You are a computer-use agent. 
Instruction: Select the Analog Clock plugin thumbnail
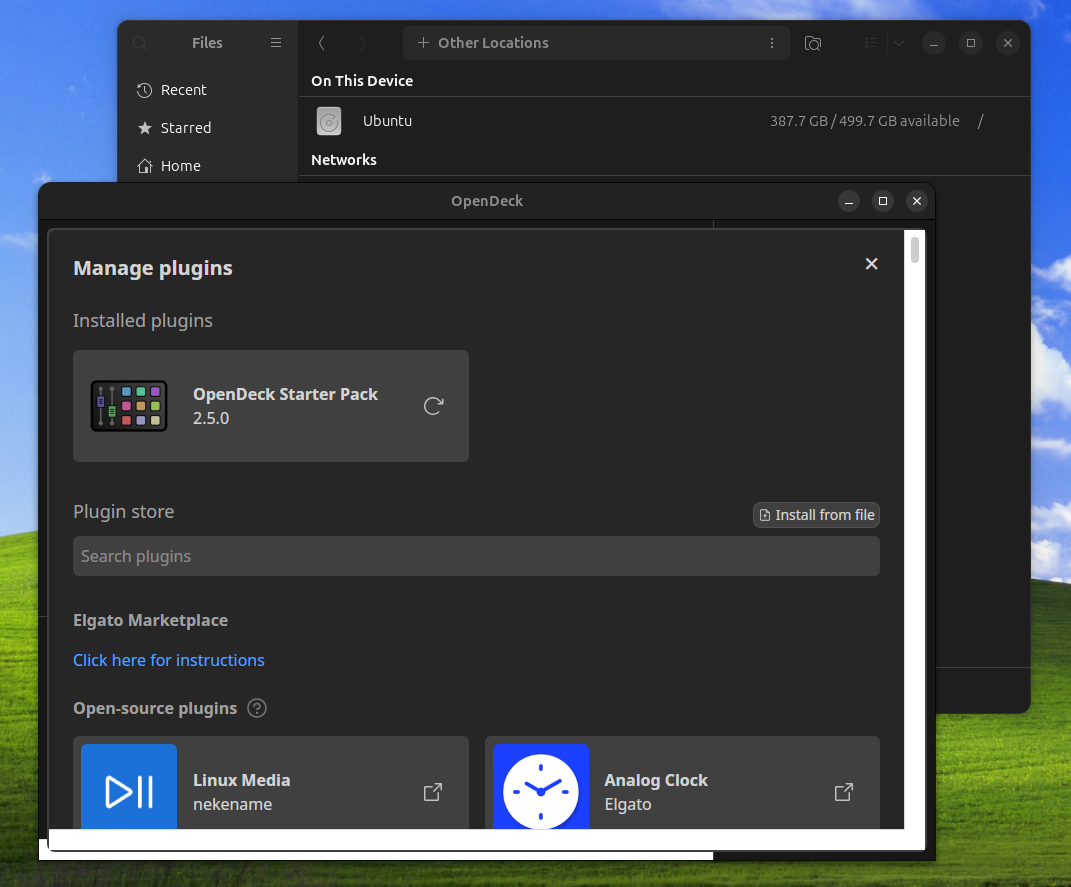[x=541, y=787]
